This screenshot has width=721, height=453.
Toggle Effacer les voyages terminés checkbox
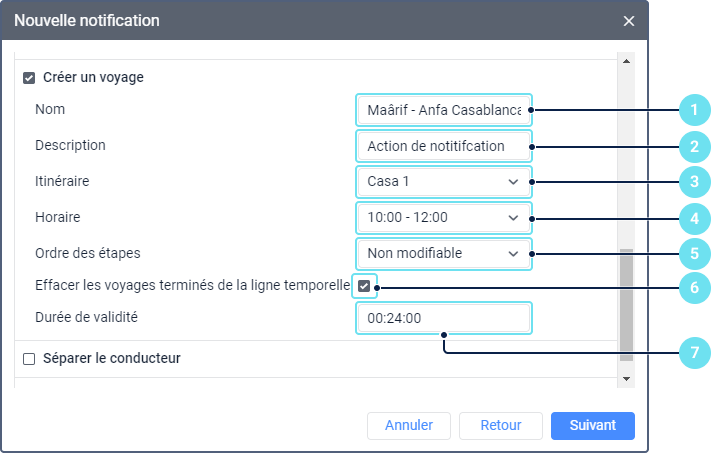[364, 286]
